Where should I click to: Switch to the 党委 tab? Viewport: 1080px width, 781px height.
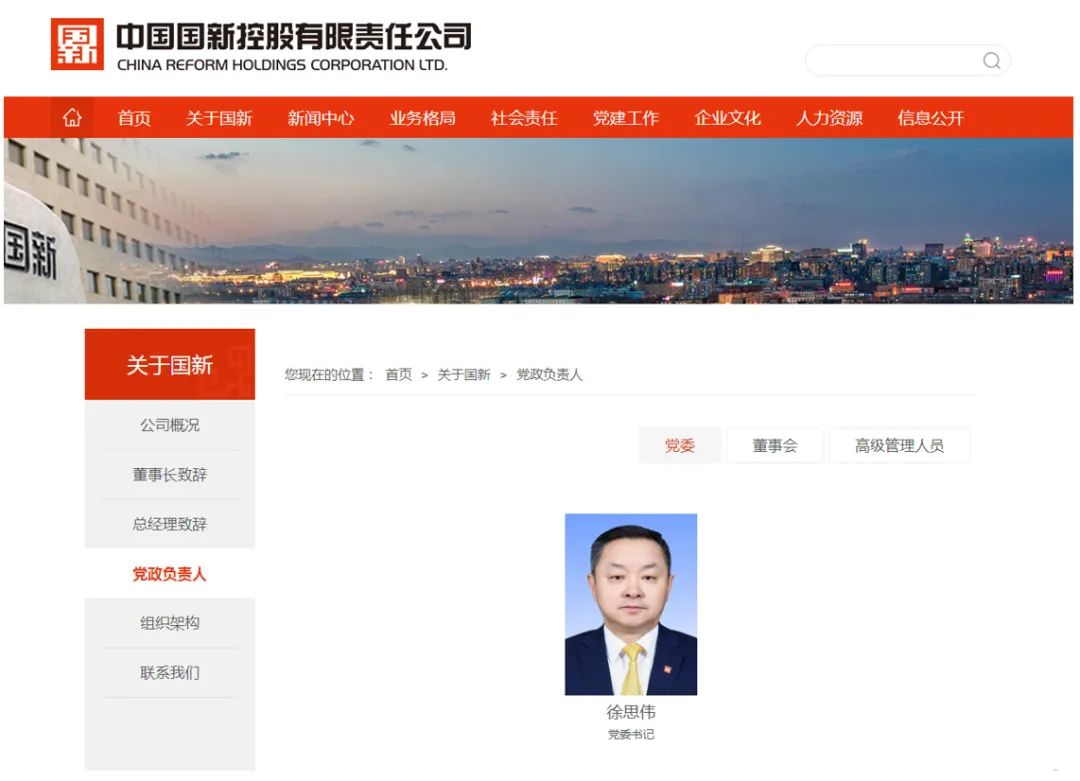tap(680, 446)
